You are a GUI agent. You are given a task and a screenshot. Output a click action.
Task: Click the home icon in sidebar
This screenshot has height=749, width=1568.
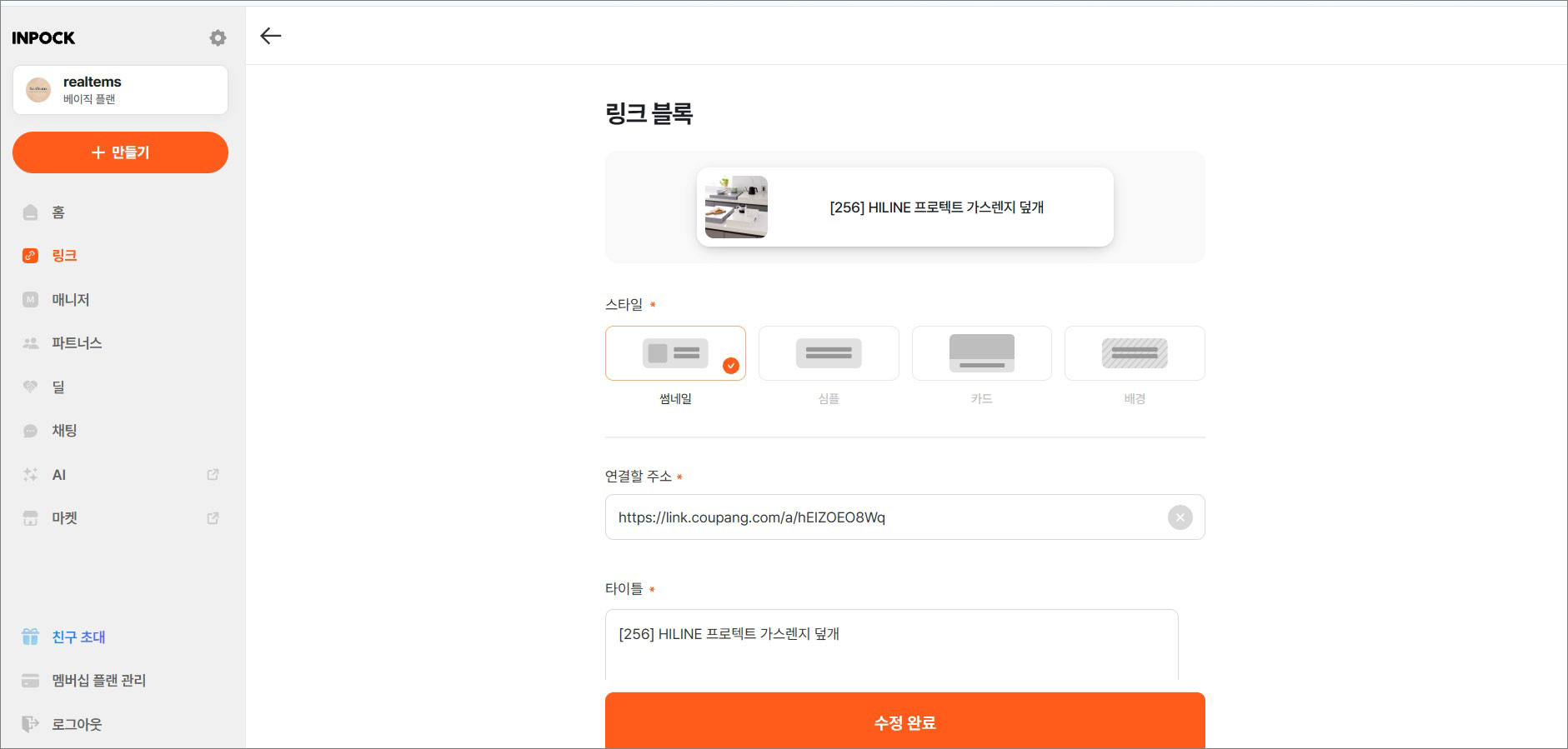point(31,212)
